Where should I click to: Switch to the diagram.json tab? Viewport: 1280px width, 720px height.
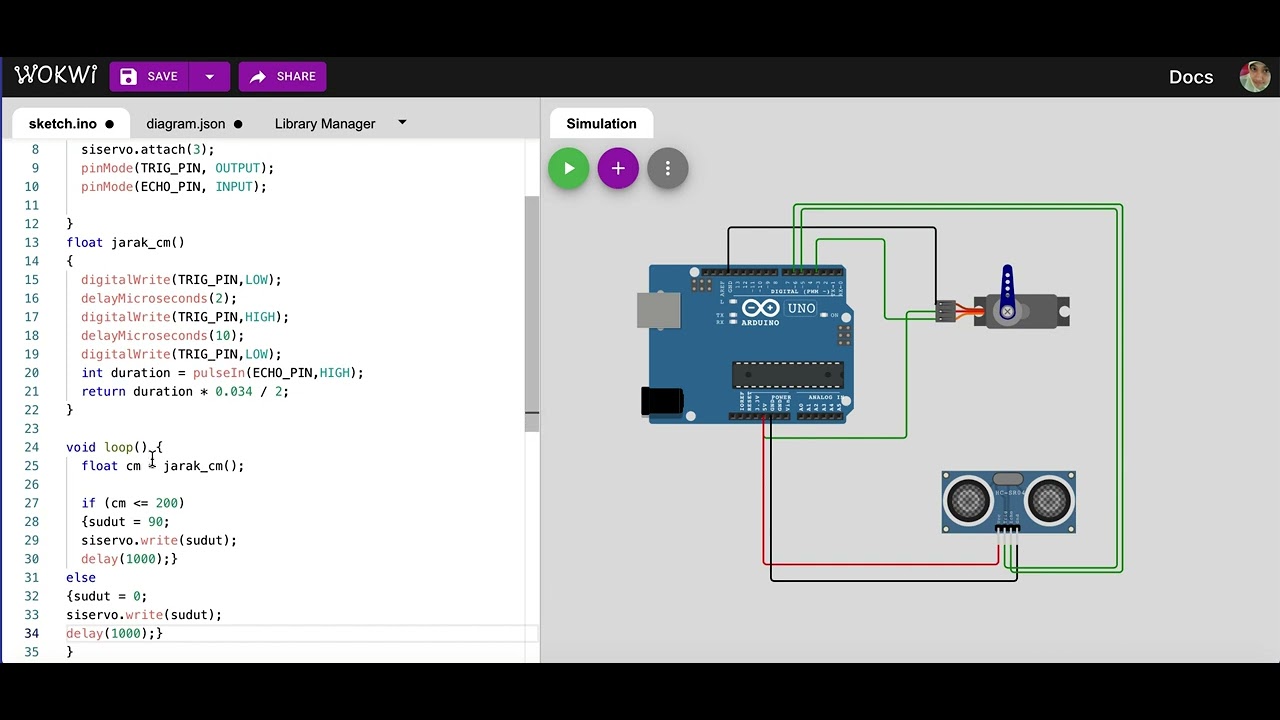pyautogui.click(x=194, y=124)
